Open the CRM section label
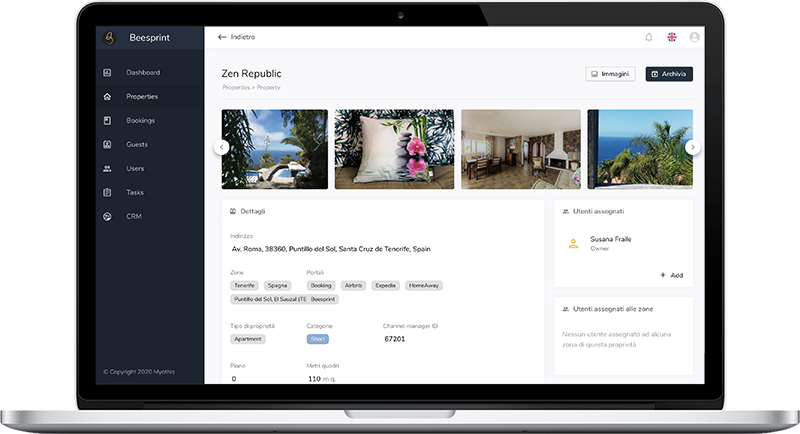The image size is (800, 434). click(134, 216)
